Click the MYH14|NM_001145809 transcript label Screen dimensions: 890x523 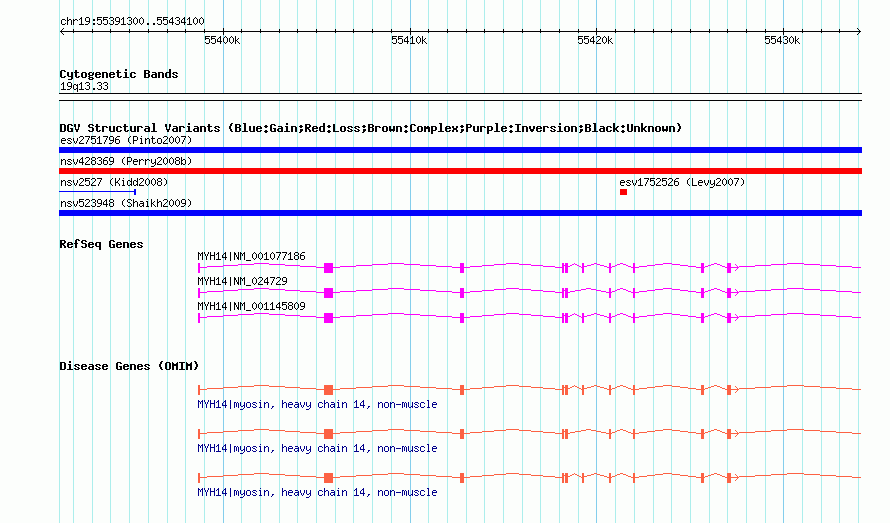coord(251,306)
